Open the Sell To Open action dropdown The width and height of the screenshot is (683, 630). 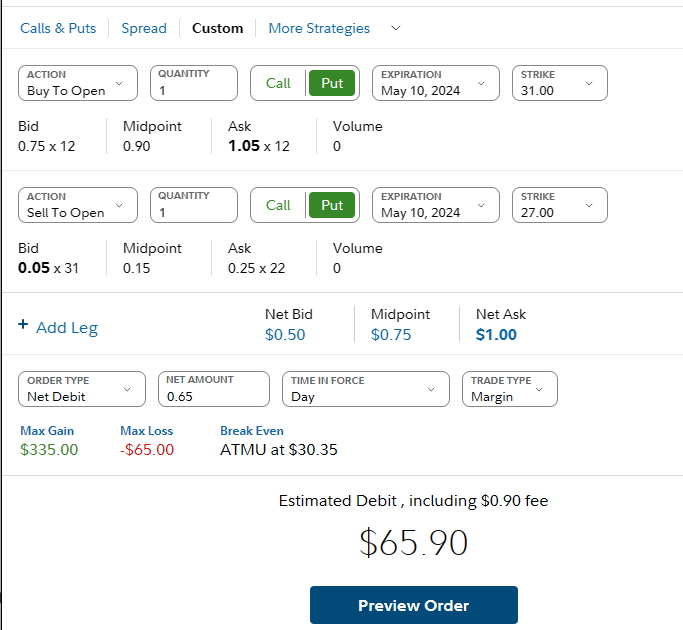tap(78, 205)
